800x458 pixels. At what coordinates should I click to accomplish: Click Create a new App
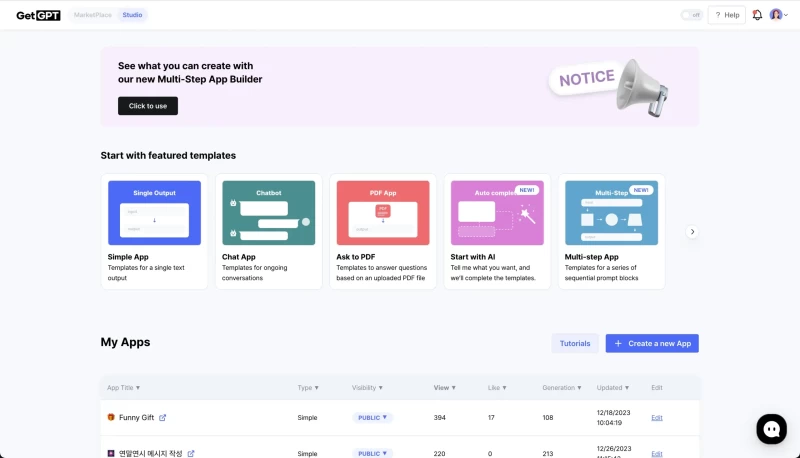(x=652, y=343)
